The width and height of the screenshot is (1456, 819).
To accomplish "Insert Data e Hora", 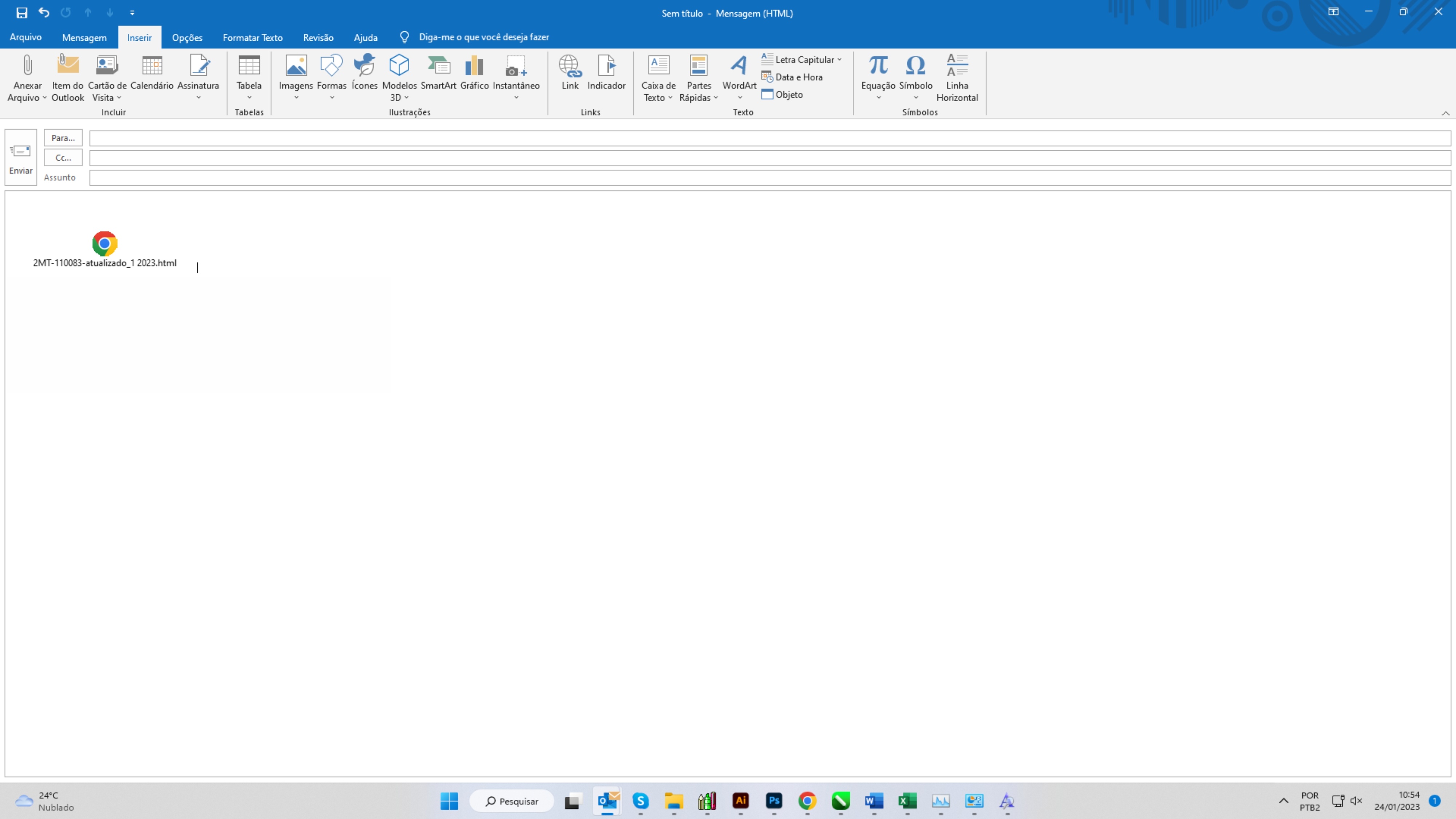I will (x=792, y=77).
